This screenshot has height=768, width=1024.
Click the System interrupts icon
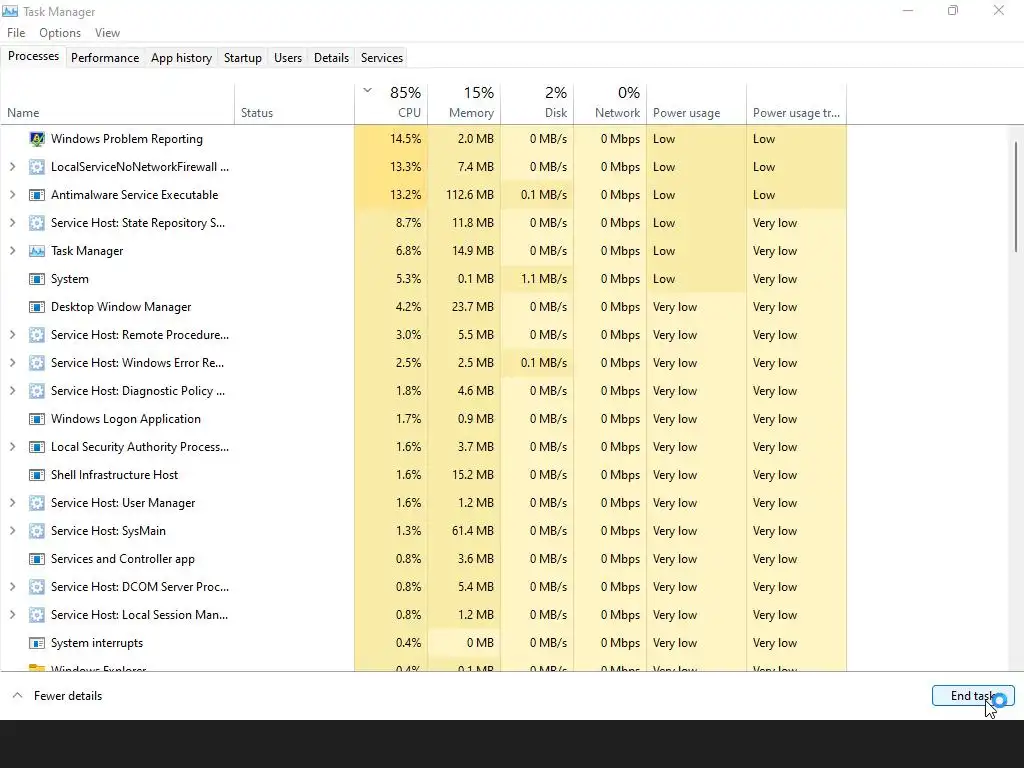[37, 643]
